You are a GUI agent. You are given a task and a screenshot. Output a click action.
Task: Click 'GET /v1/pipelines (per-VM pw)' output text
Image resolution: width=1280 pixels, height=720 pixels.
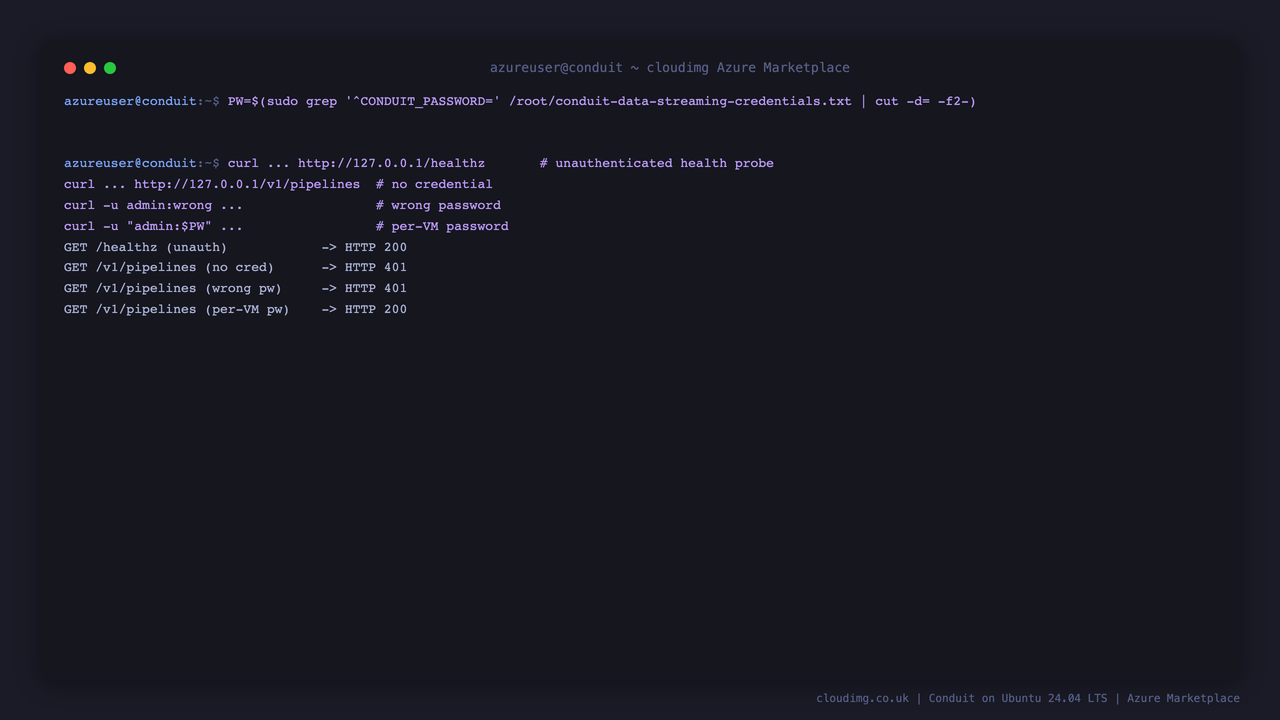pos(177,309)
